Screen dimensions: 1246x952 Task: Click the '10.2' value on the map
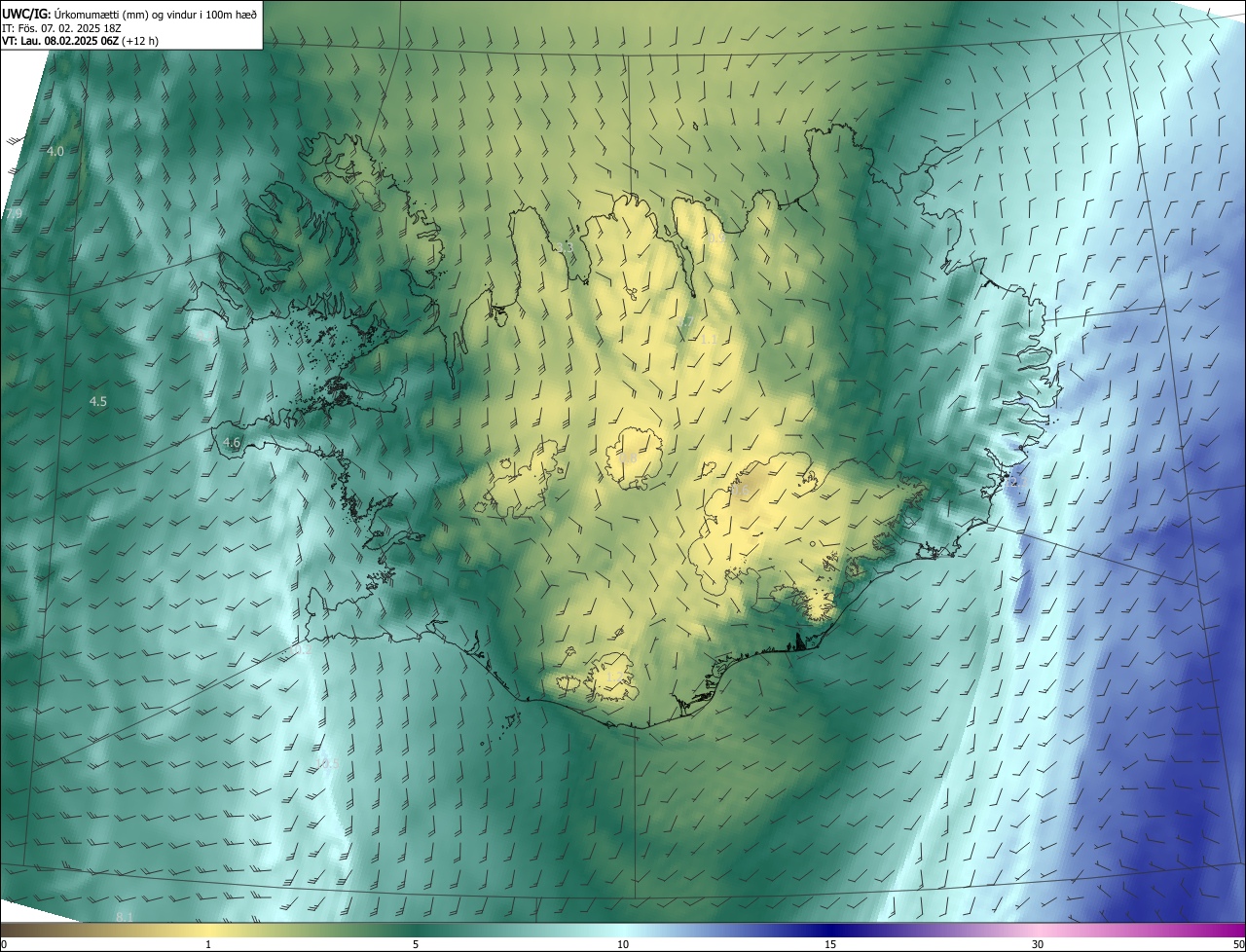tap(301, 649)
